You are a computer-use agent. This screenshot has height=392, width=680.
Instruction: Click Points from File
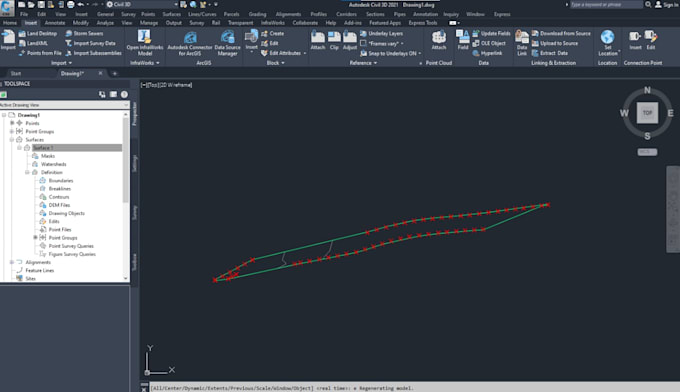pyautogui.click(x=40, y=53)
